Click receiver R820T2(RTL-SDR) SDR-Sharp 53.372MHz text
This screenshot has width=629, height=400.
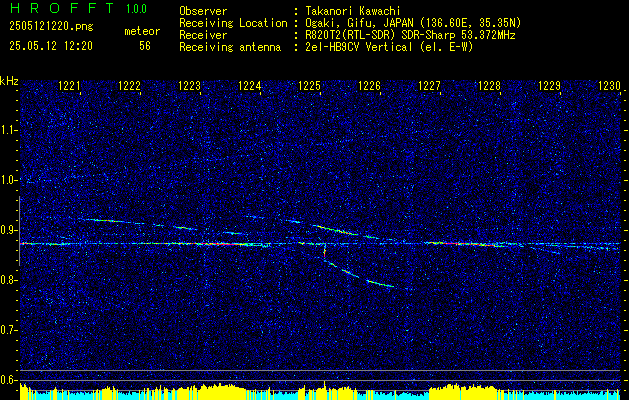[x=410, y=35]
